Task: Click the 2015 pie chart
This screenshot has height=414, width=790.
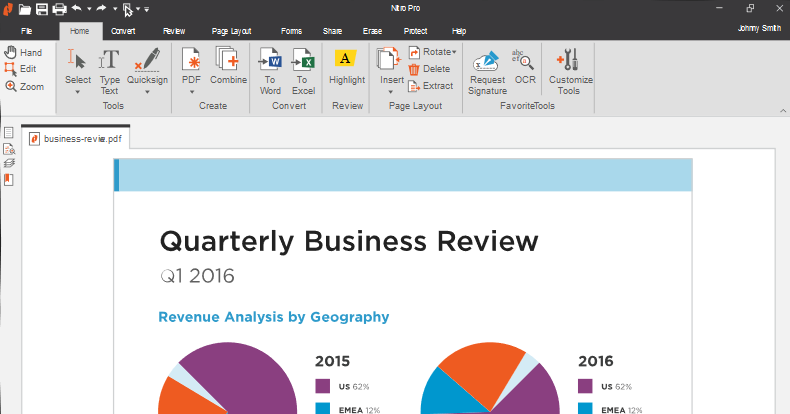Action: tap(228, 378)
